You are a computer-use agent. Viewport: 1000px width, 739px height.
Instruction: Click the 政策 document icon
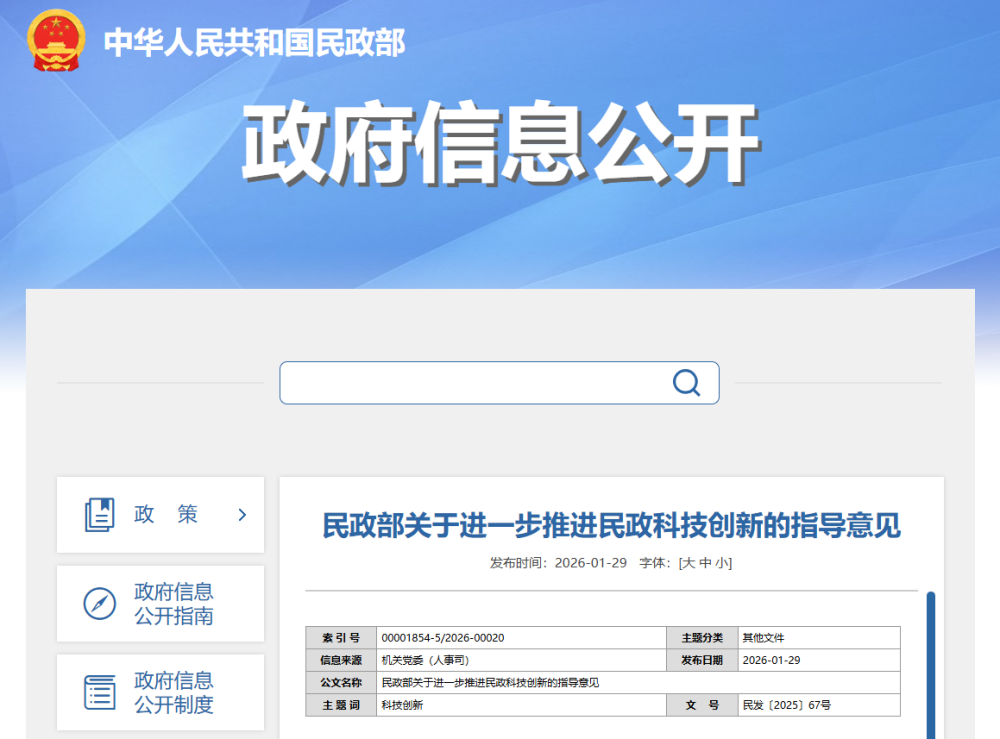(100, 515)
